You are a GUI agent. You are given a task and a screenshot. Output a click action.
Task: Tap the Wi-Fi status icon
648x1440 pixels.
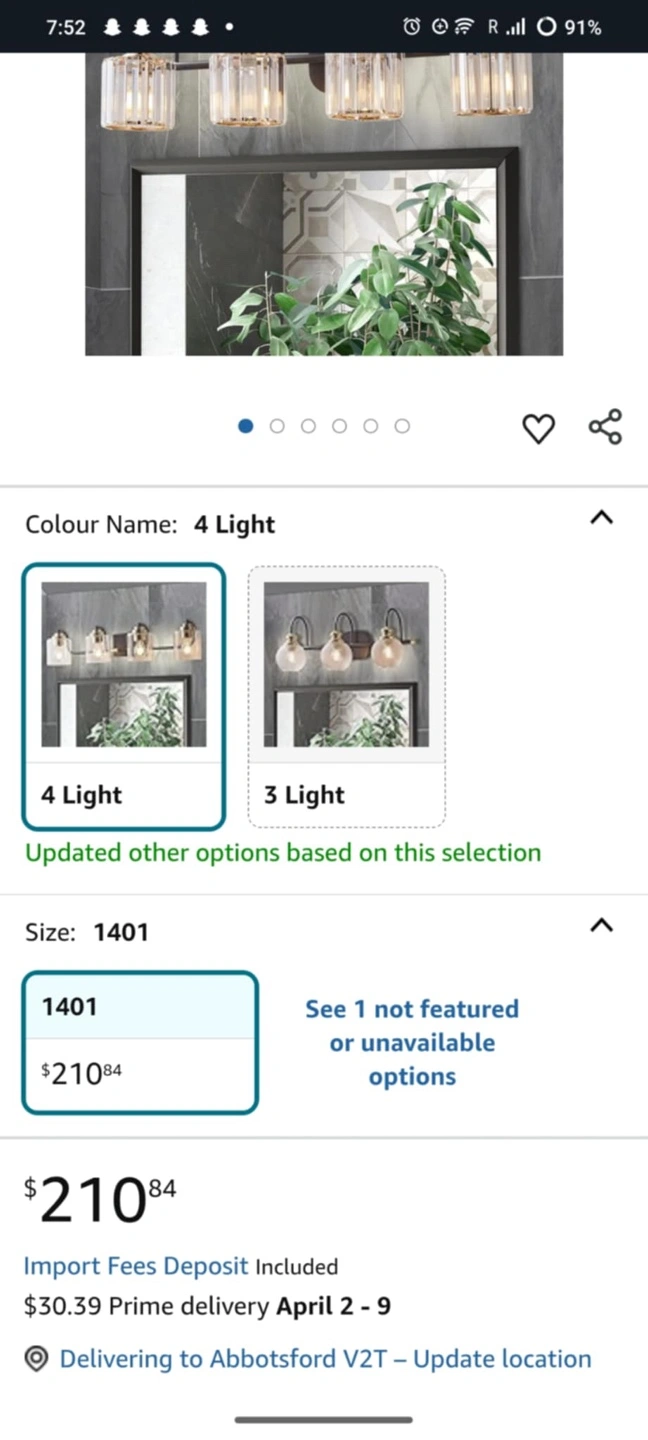pyautogui.click(x=464, y=27)
